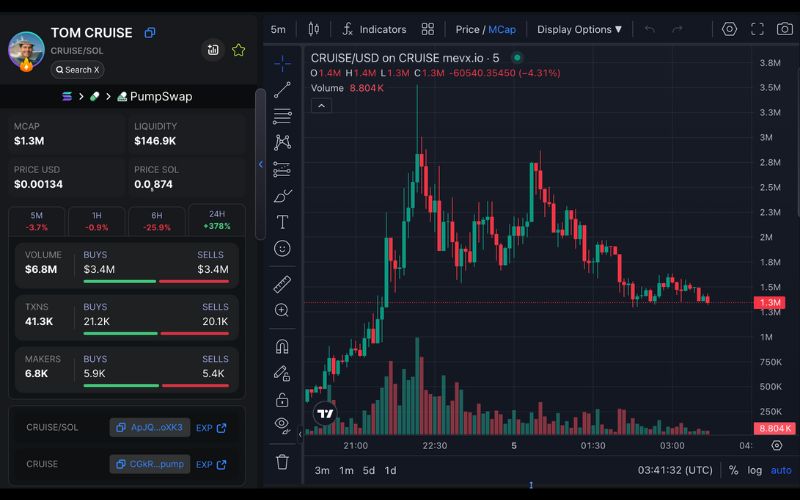This screenshot has height=500, width=800.
Task: Click the undo arrow
Action: 649,29
